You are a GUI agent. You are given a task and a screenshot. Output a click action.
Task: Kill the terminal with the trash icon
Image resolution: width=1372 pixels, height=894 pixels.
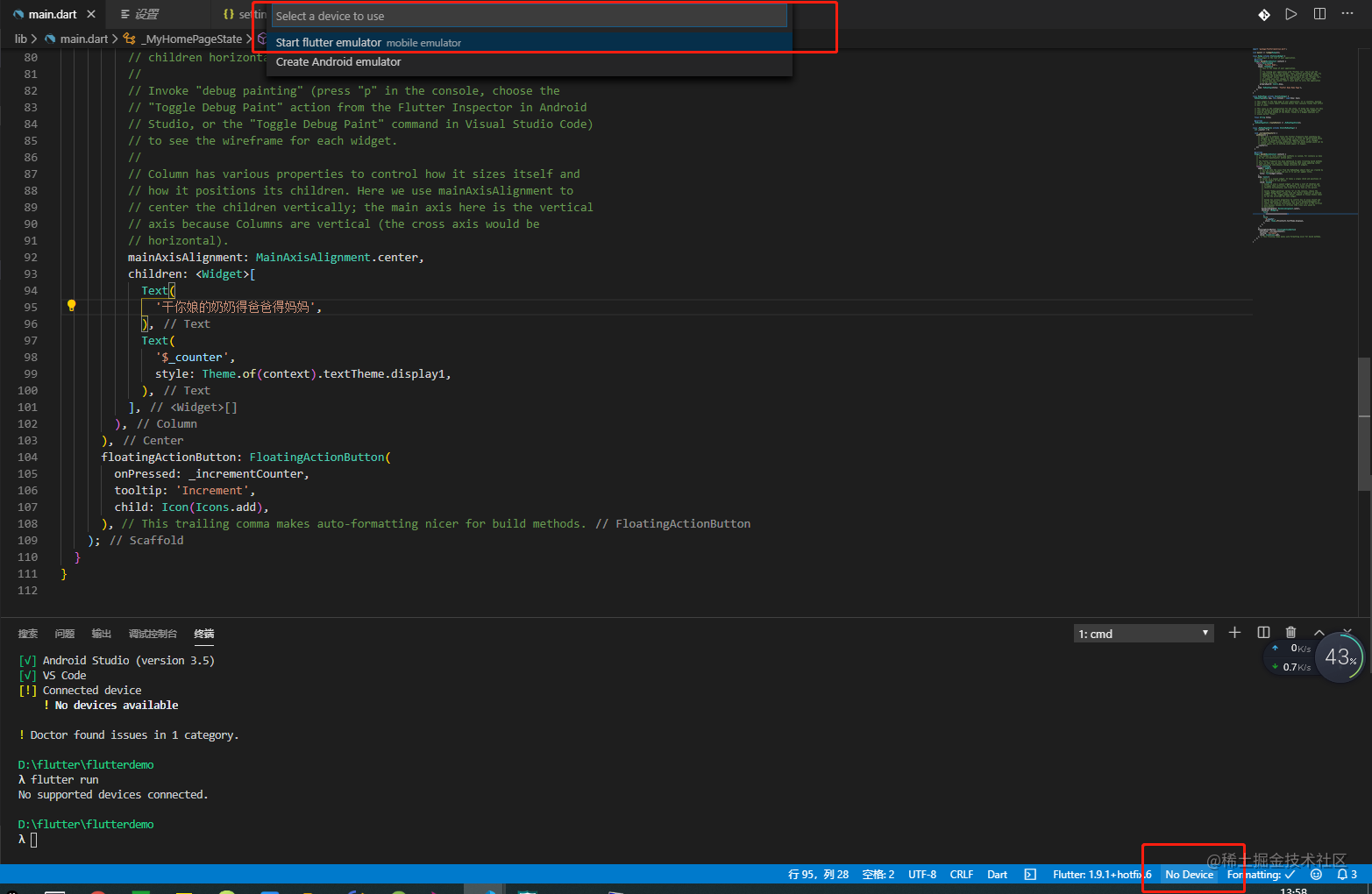click(x=1290, y=632)
